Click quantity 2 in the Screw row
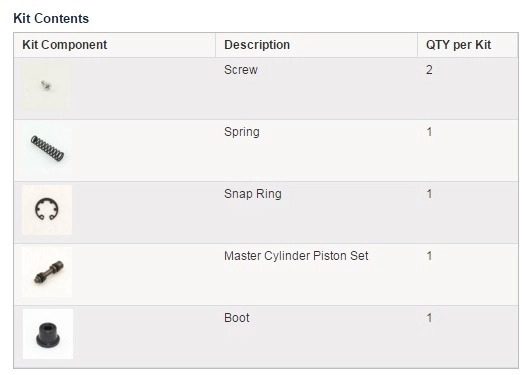The width and height of the screenshot is (532, 375). (429, 70)
